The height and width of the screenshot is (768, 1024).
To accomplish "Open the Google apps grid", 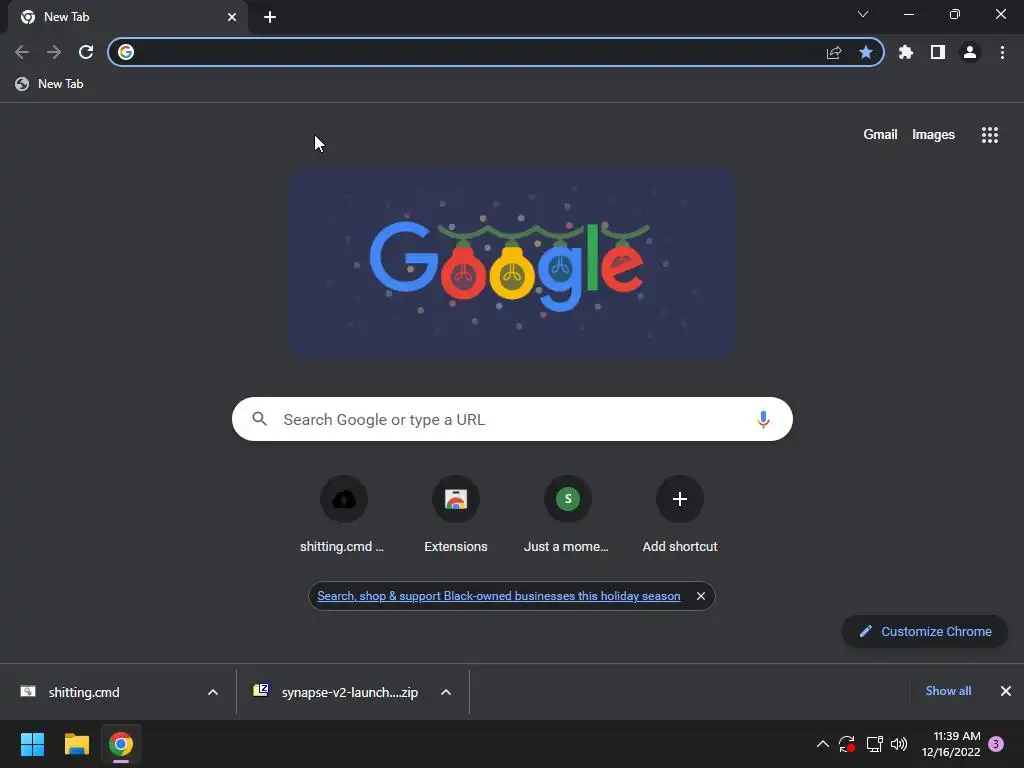I will point(990,135).
